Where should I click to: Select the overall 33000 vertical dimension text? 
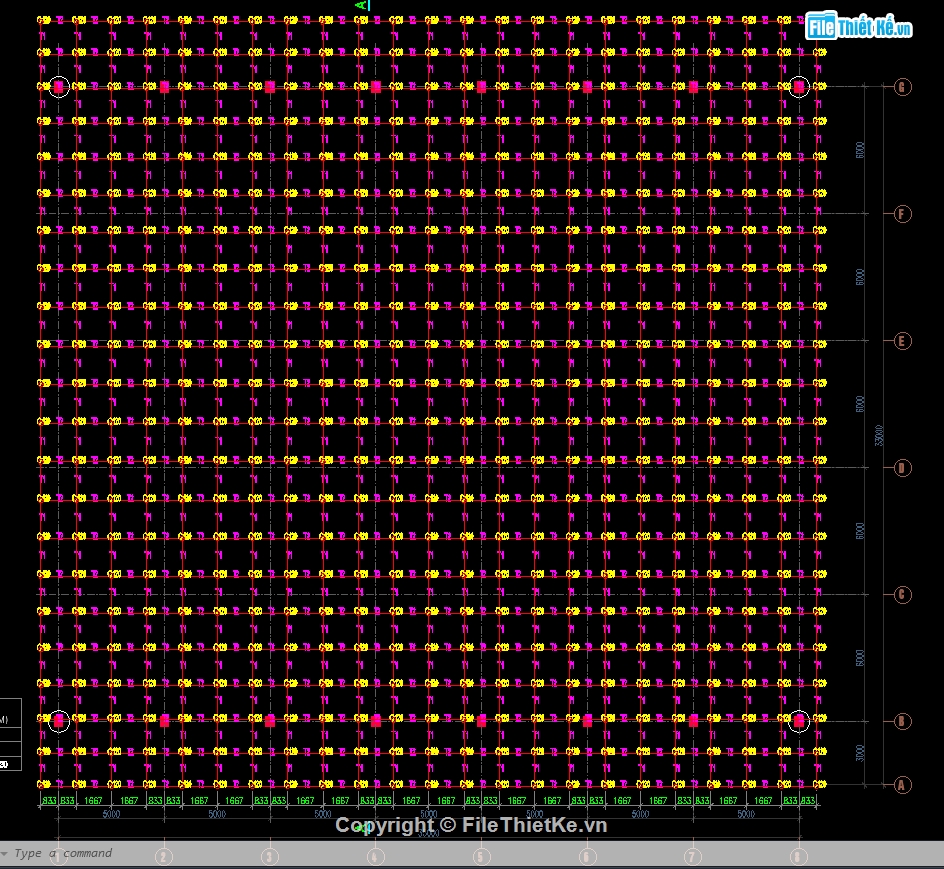pyautogui.click(x=879, y=435)
